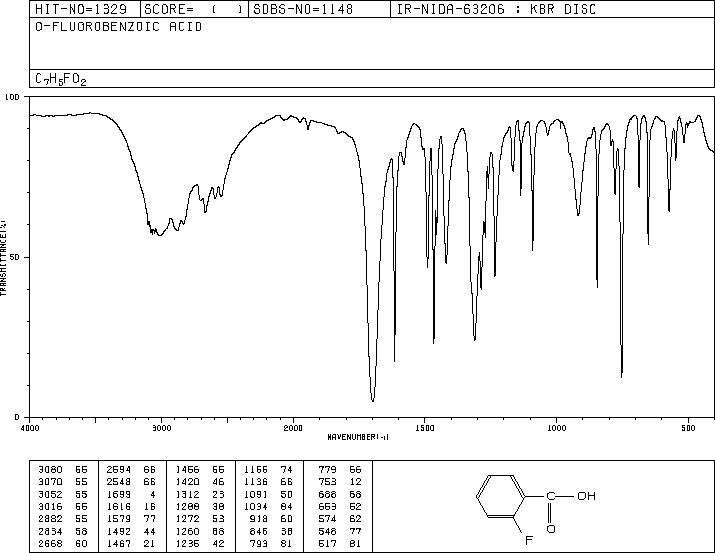Select the 3070 peak entry in table
This screenshot has width=715, height=553.
(x=62, y=482)
